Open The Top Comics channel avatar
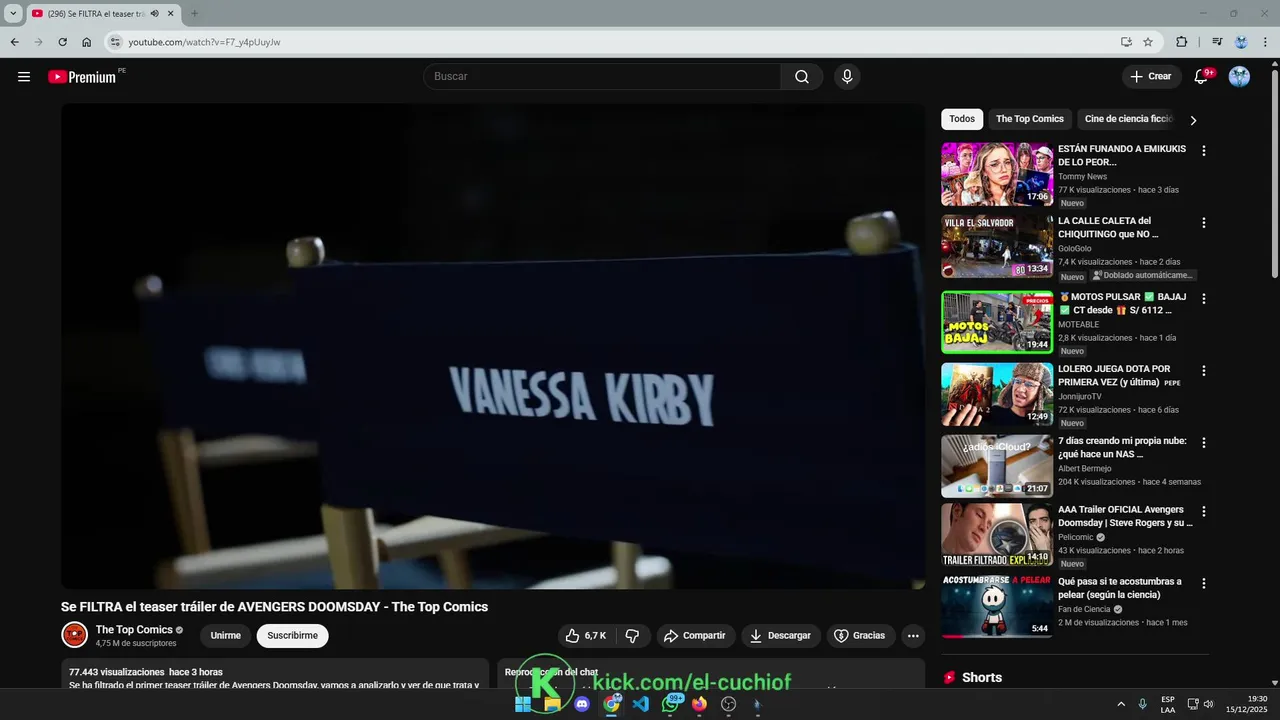Screen dimensions: 1280x720 click(74, 635)
